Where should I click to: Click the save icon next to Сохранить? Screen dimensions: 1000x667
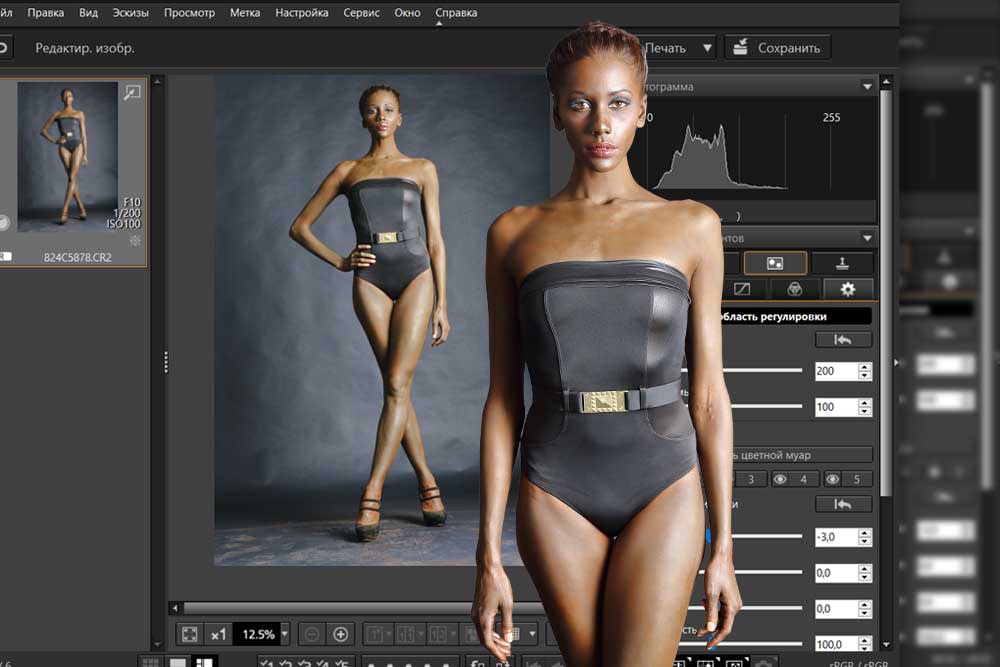click(740, 47)
